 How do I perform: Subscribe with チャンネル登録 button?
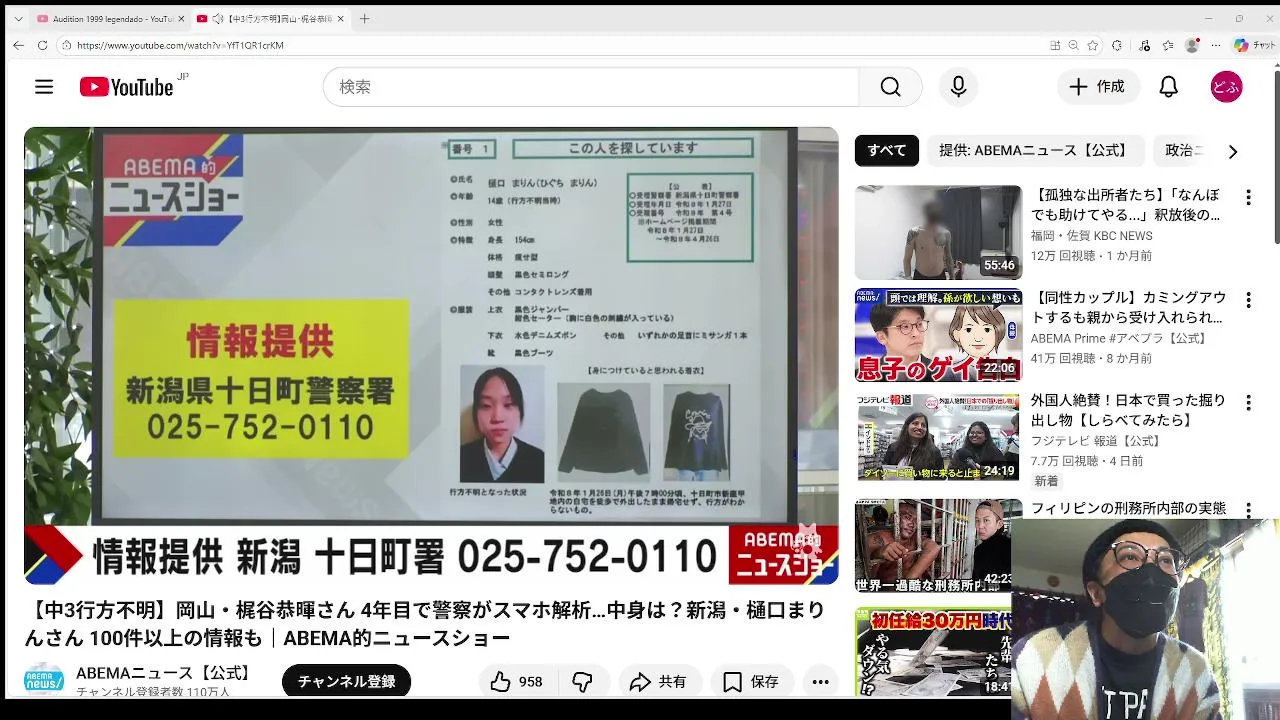346,682
